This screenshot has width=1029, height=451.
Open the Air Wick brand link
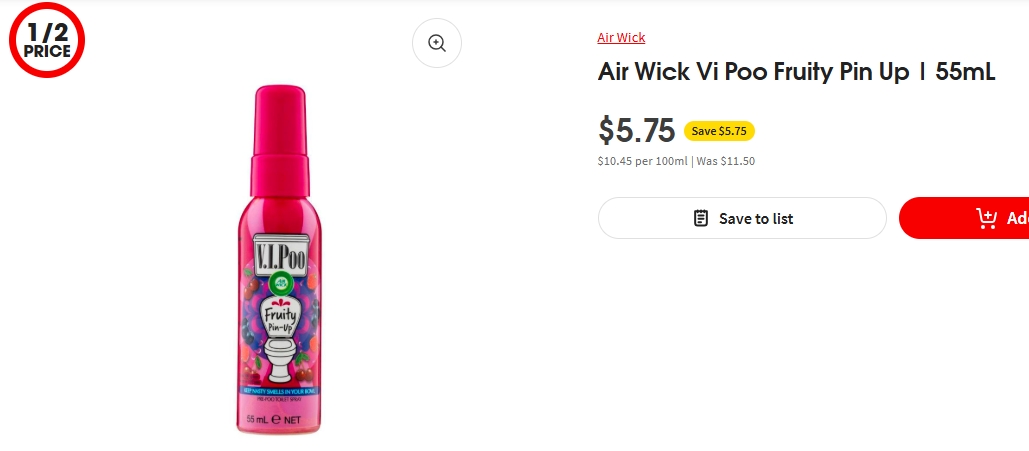pyautogui.click(x=621, y=38)
